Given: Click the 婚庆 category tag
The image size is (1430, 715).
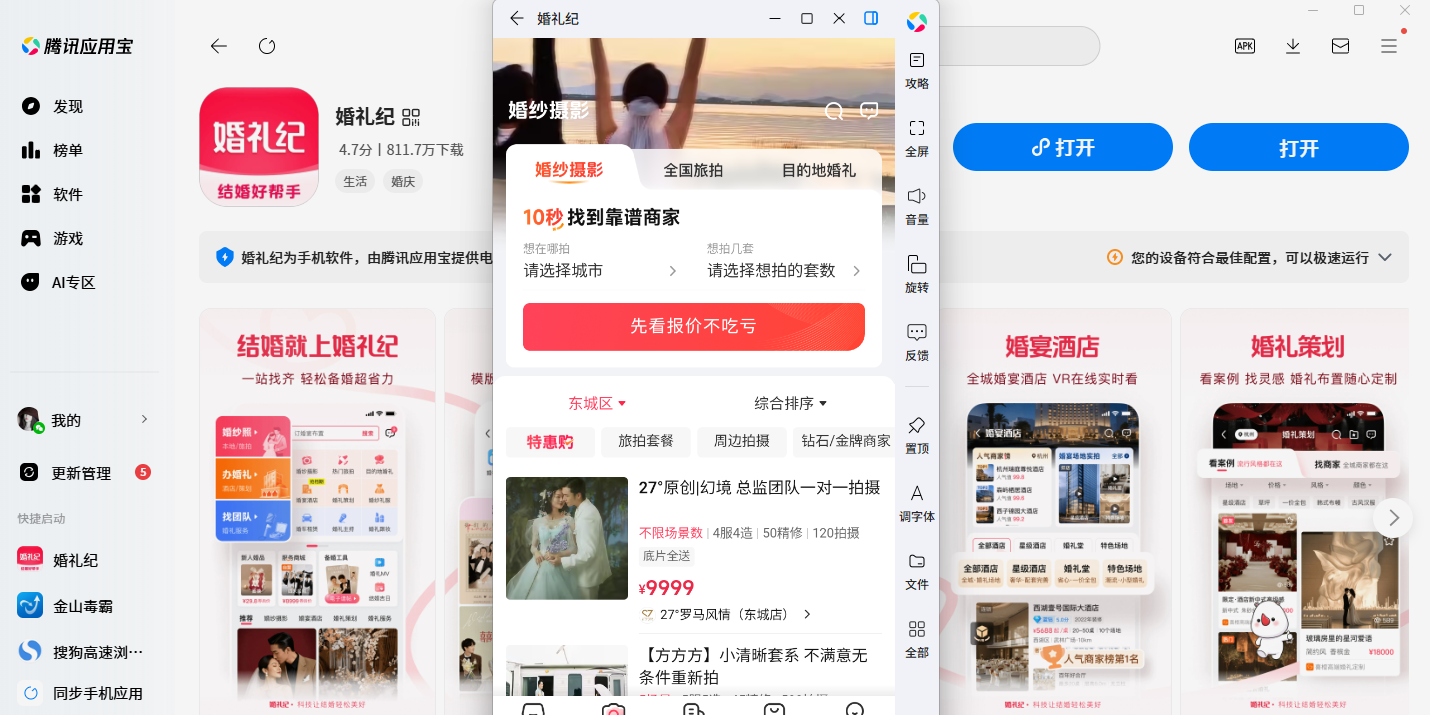Looking at the screenshot, I should click(x=403, y=181).
